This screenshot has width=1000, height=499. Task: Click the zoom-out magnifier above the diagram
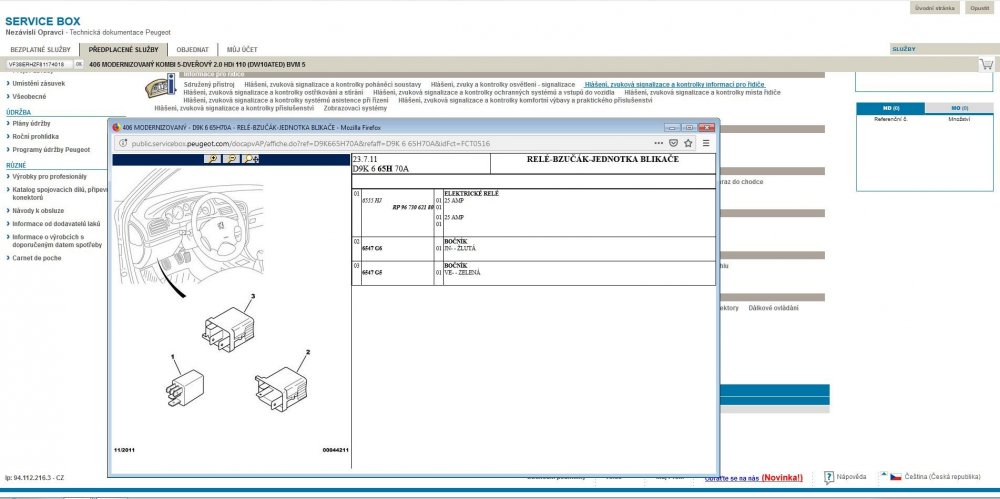click(x=232, y=159)
